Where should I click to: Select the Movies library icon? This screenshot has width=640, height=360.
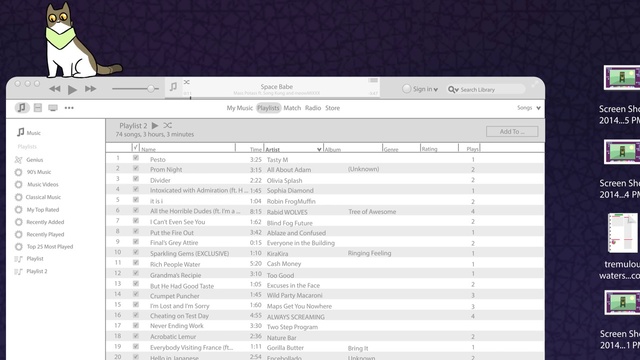pyautogui.click(x=38, y=108)
